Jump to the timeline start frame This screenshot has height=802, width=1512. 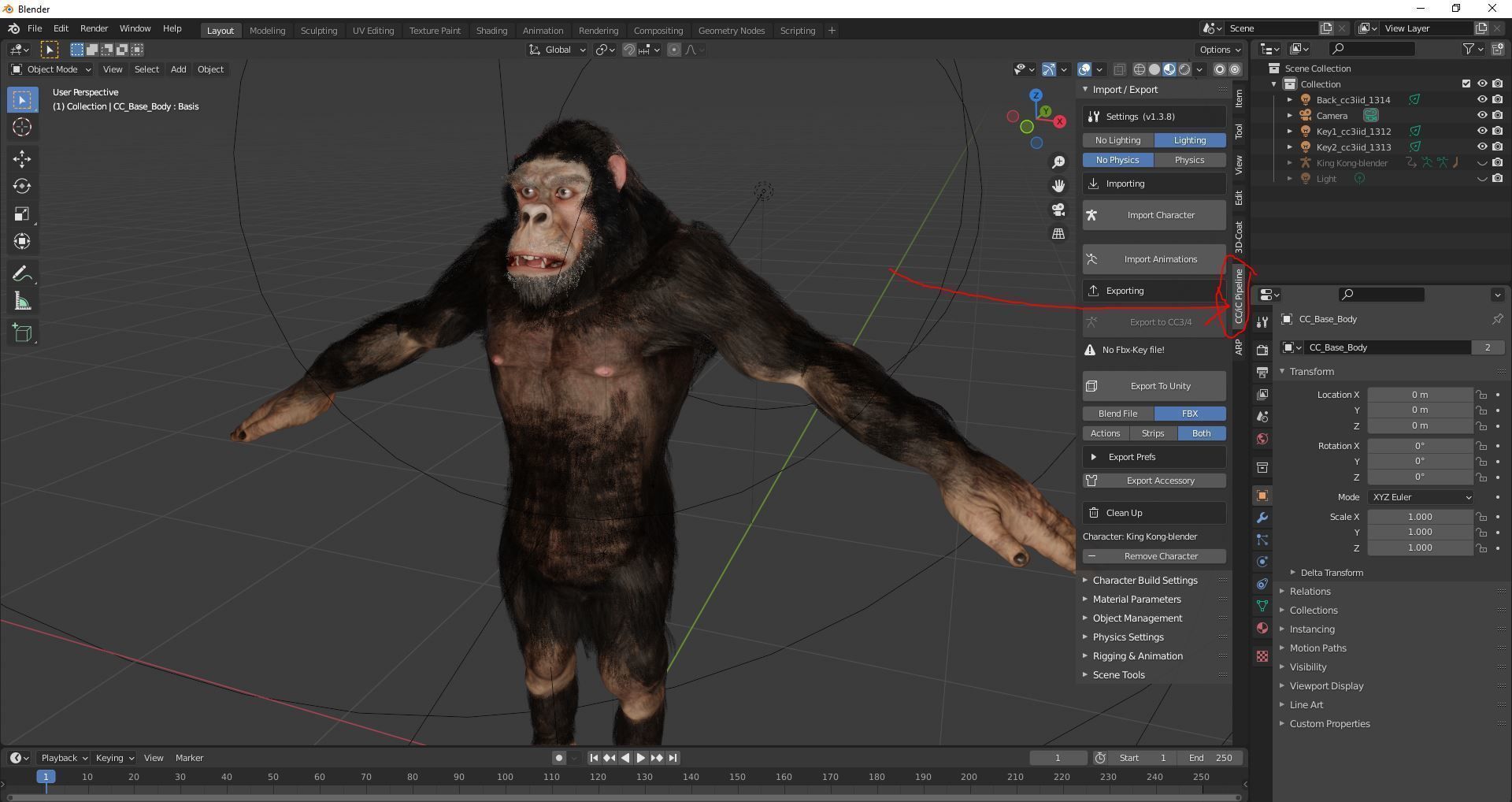pos(594,758)
